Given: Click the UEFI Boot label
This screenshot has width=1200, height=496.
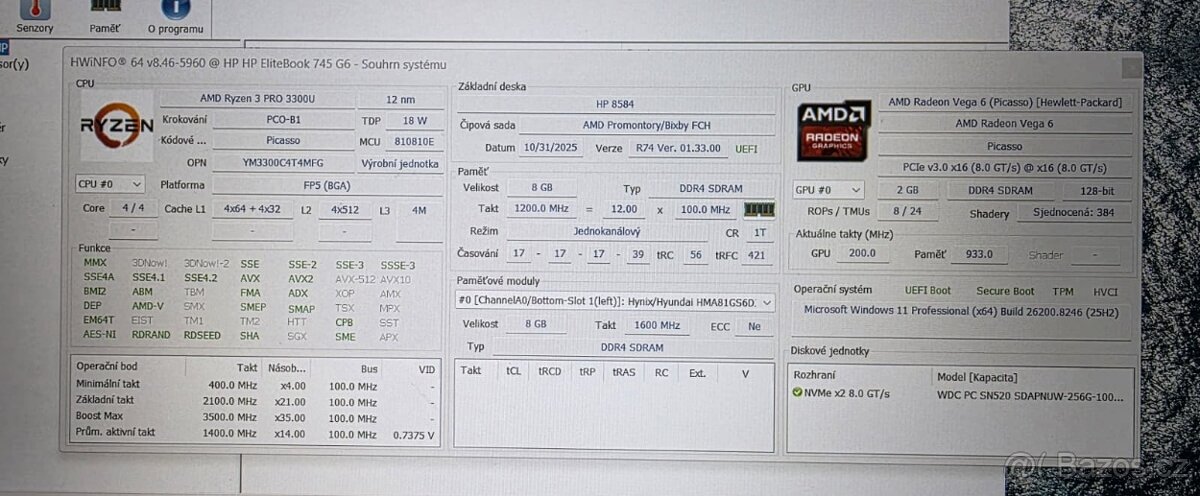Looking at the screenshot, I should (x=928, y=290).
